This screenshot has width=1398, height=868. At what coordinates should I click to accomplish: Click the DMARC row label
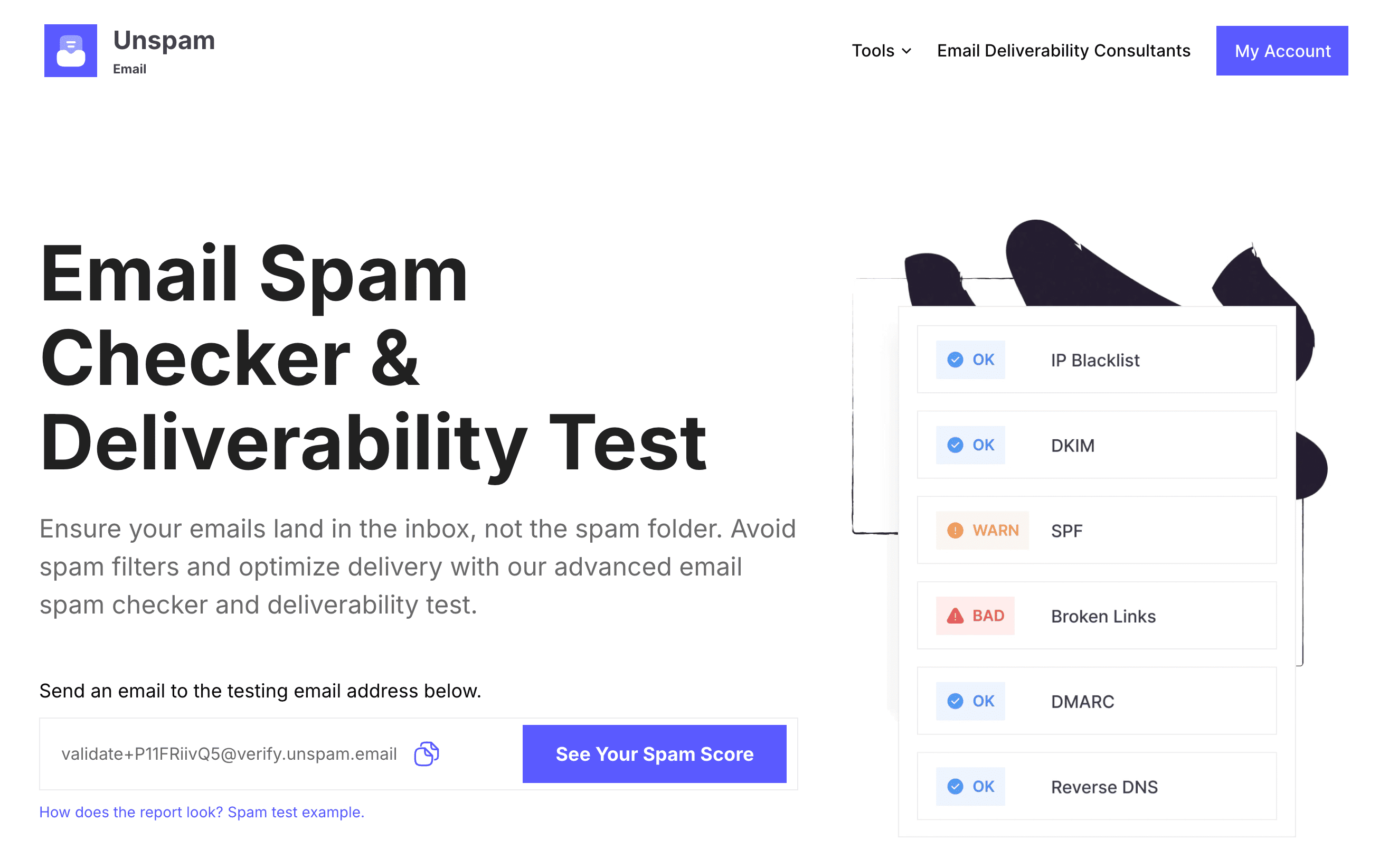(x=1082, y=701)
